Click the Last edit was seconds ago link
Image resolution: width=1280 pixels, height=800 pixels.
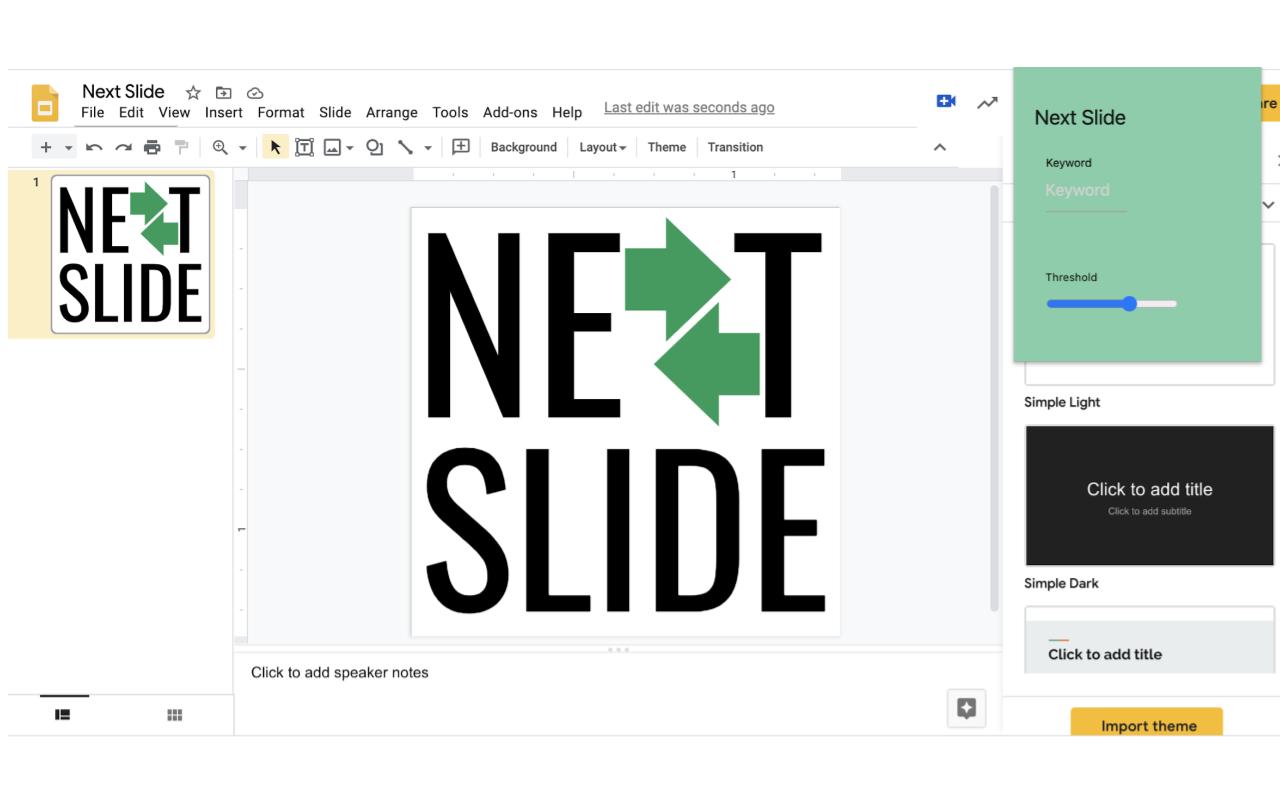[x=689, y=108]
